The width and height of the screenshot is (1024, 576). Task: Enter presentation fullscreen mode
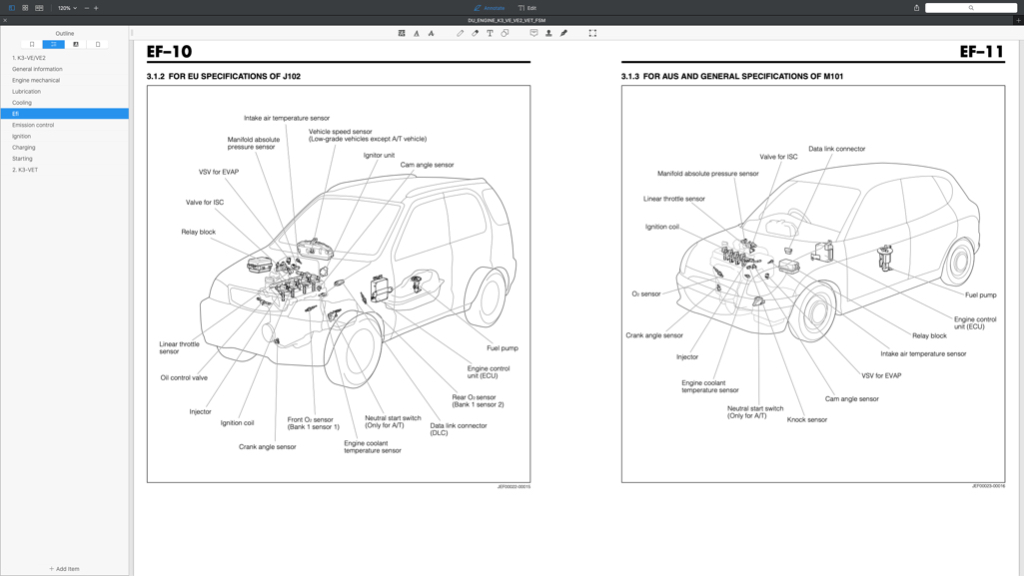tap(592, 33)
